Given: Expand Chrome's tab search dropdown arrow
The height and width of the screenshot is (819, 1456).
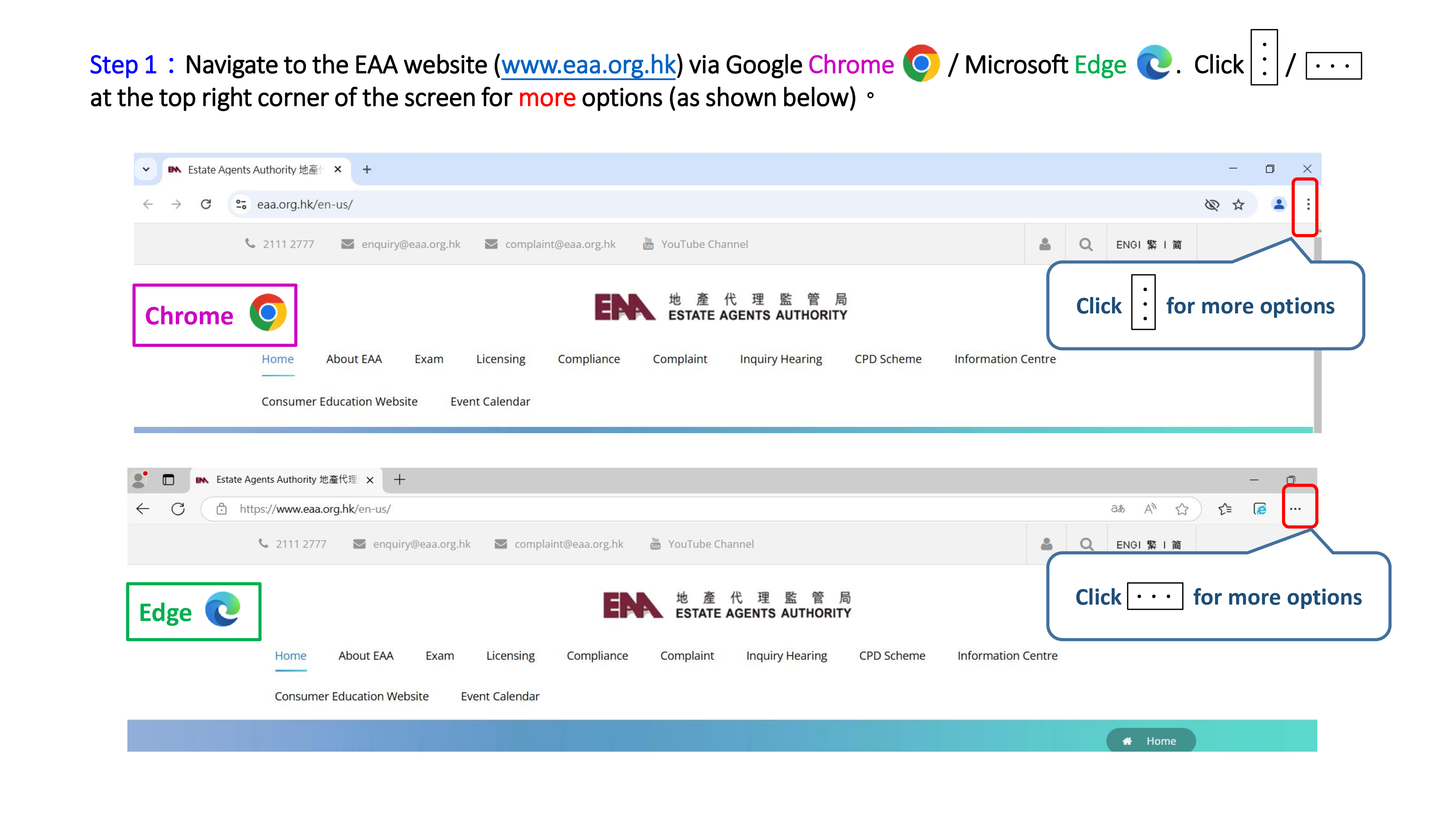Looking at the screenshot, I should coord(146,169).
